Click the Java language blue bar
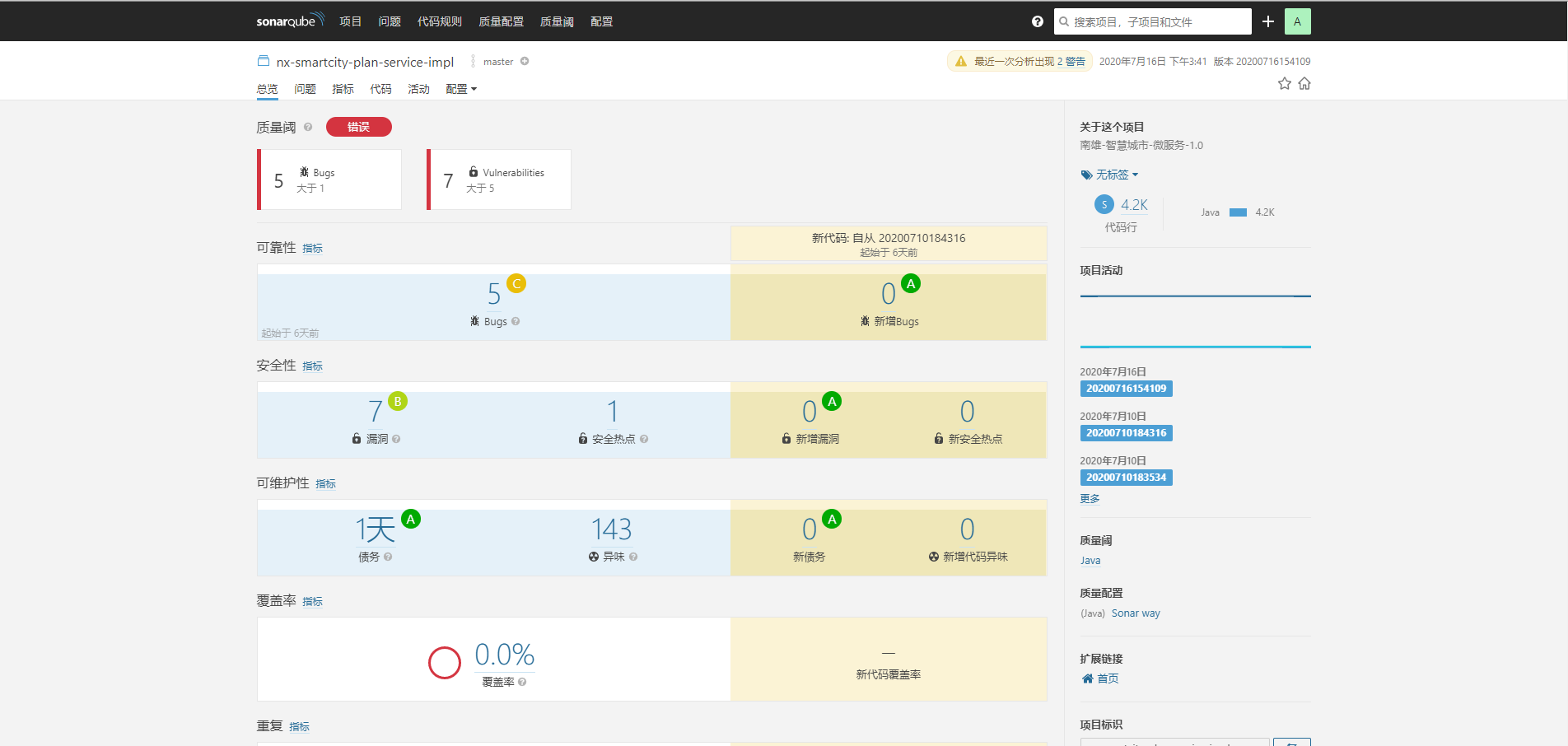Screen dimensions: 1568x746 (x=1239, y=212)
